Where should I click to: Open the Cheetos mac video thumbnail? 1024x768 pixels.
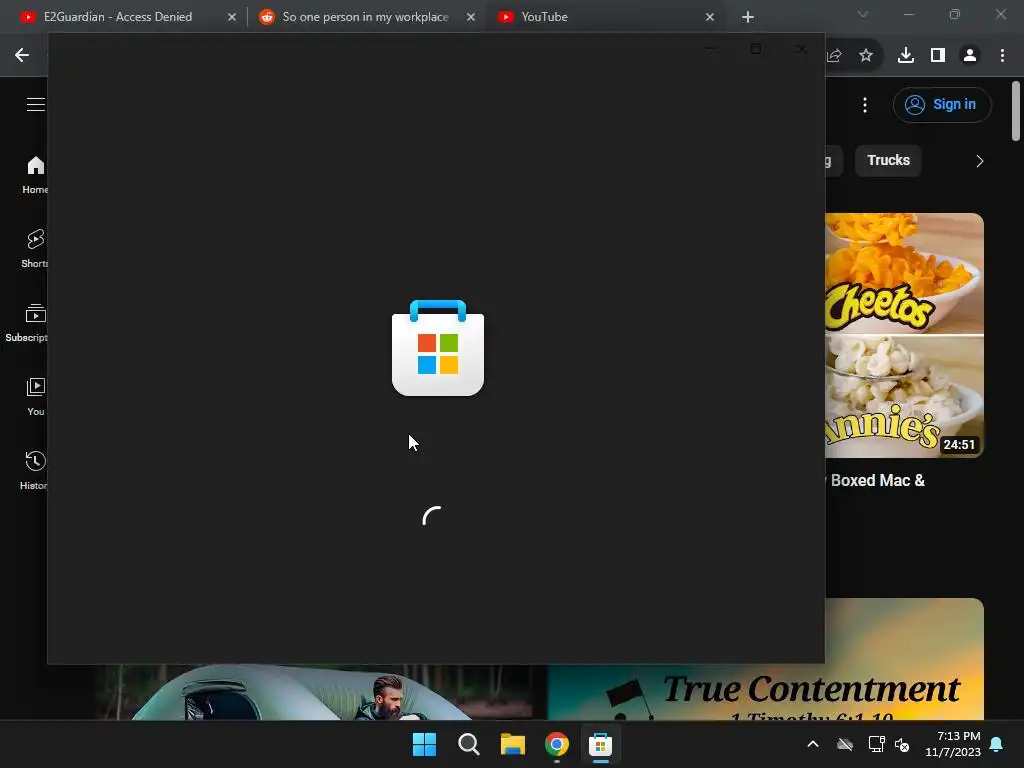904,336
